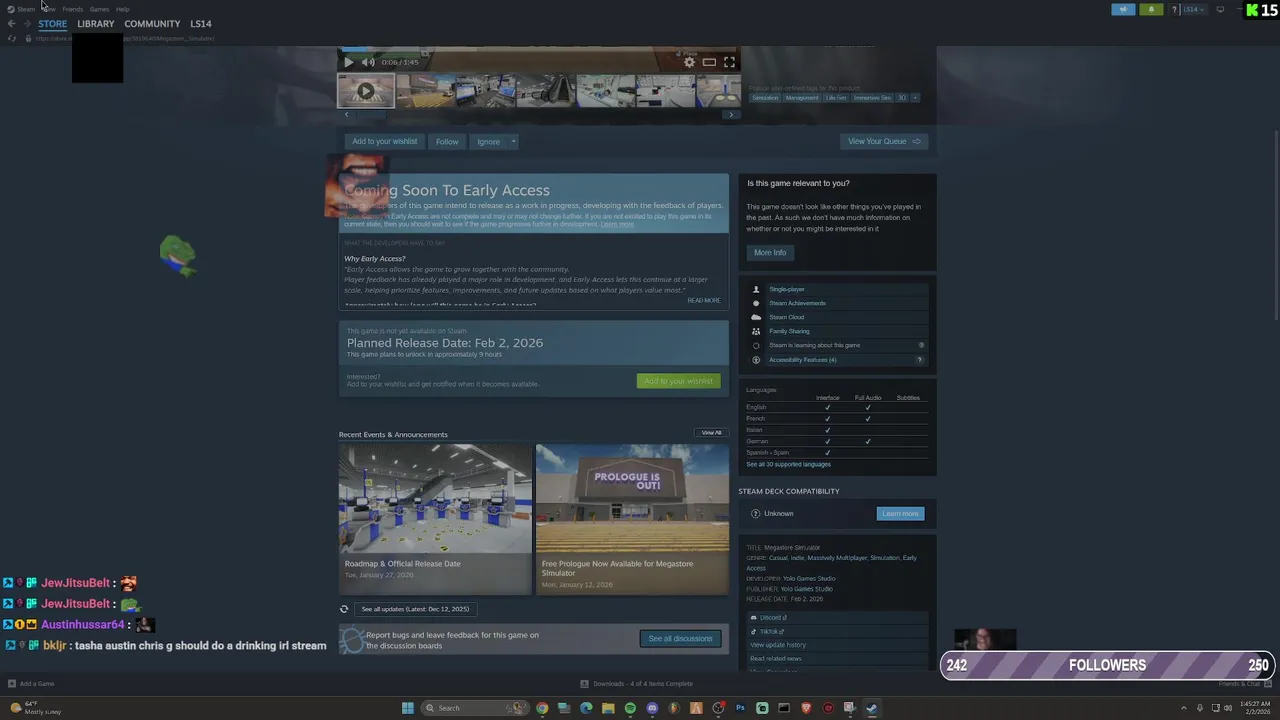The height and width of the screenshot is (720, 1280).
Task: Toggle theater mode on video player
Action: (x=709, y=62)
